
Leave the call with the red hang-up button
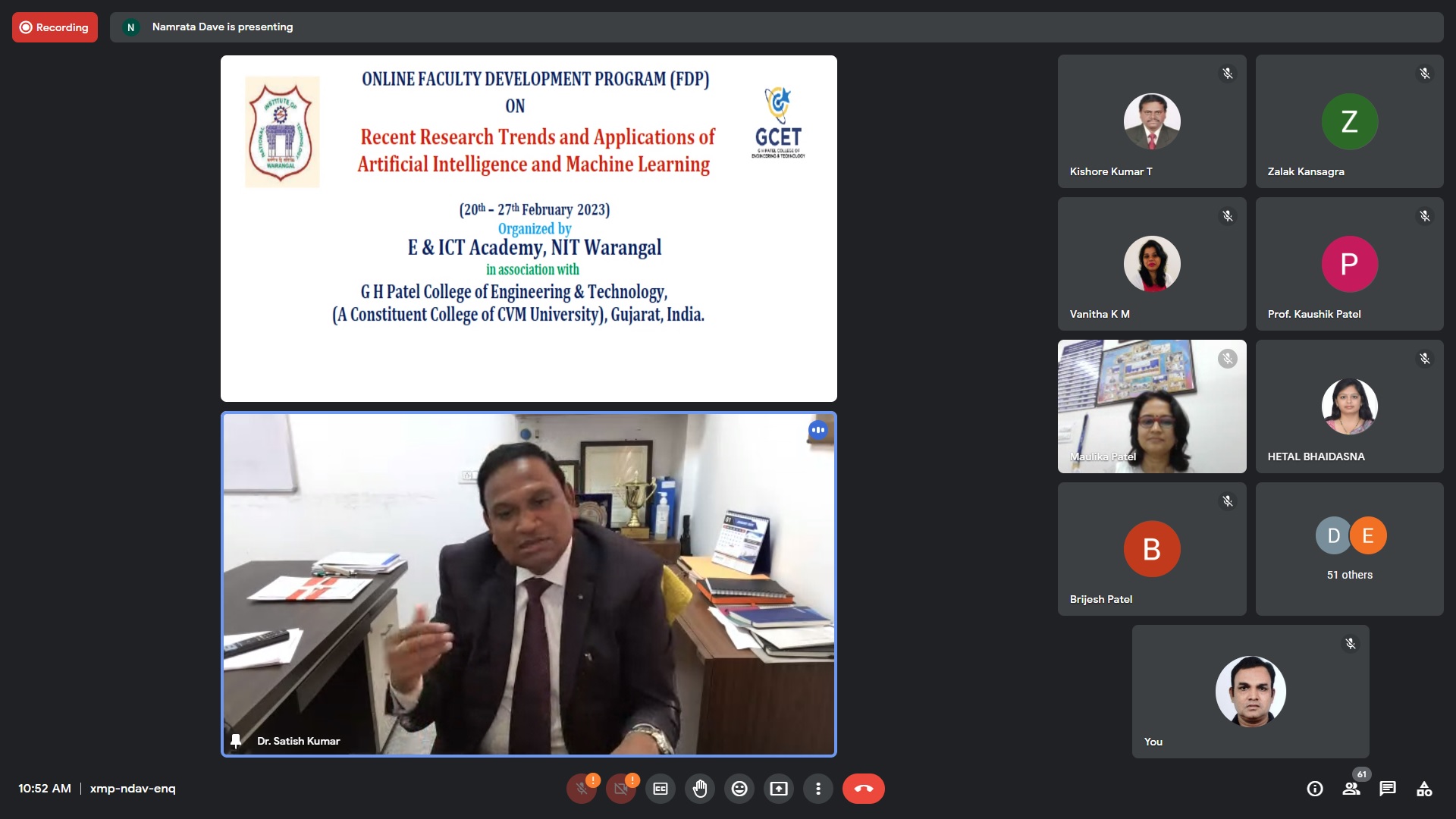864,789
